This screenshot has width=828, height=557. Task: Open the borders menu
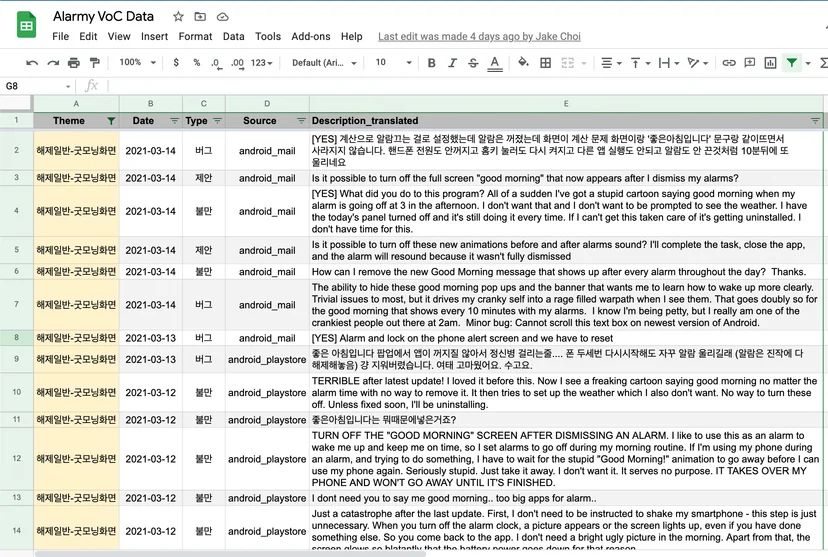[x=545, y=63]
